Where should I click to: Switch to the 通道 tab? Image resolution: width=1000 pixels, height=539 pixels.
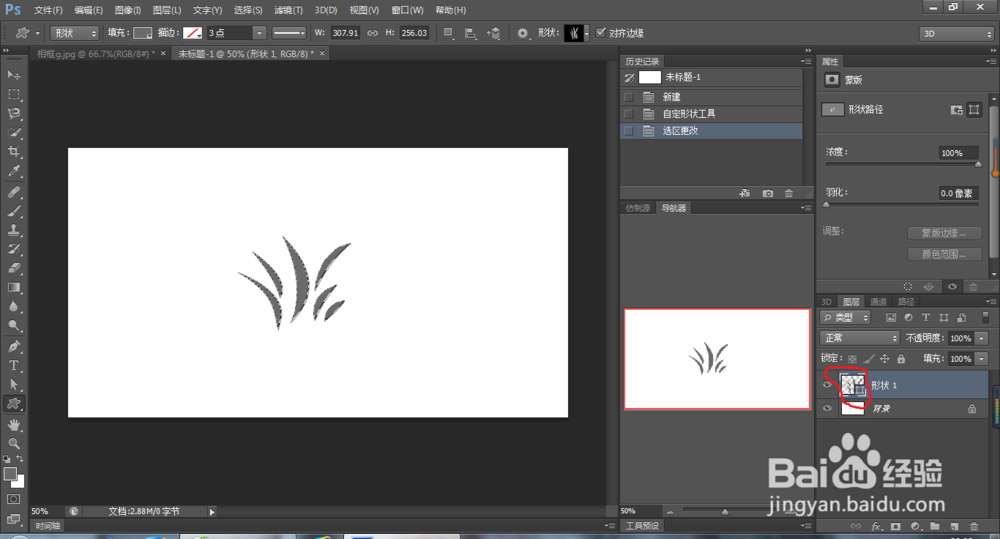(x=878, y=302)
